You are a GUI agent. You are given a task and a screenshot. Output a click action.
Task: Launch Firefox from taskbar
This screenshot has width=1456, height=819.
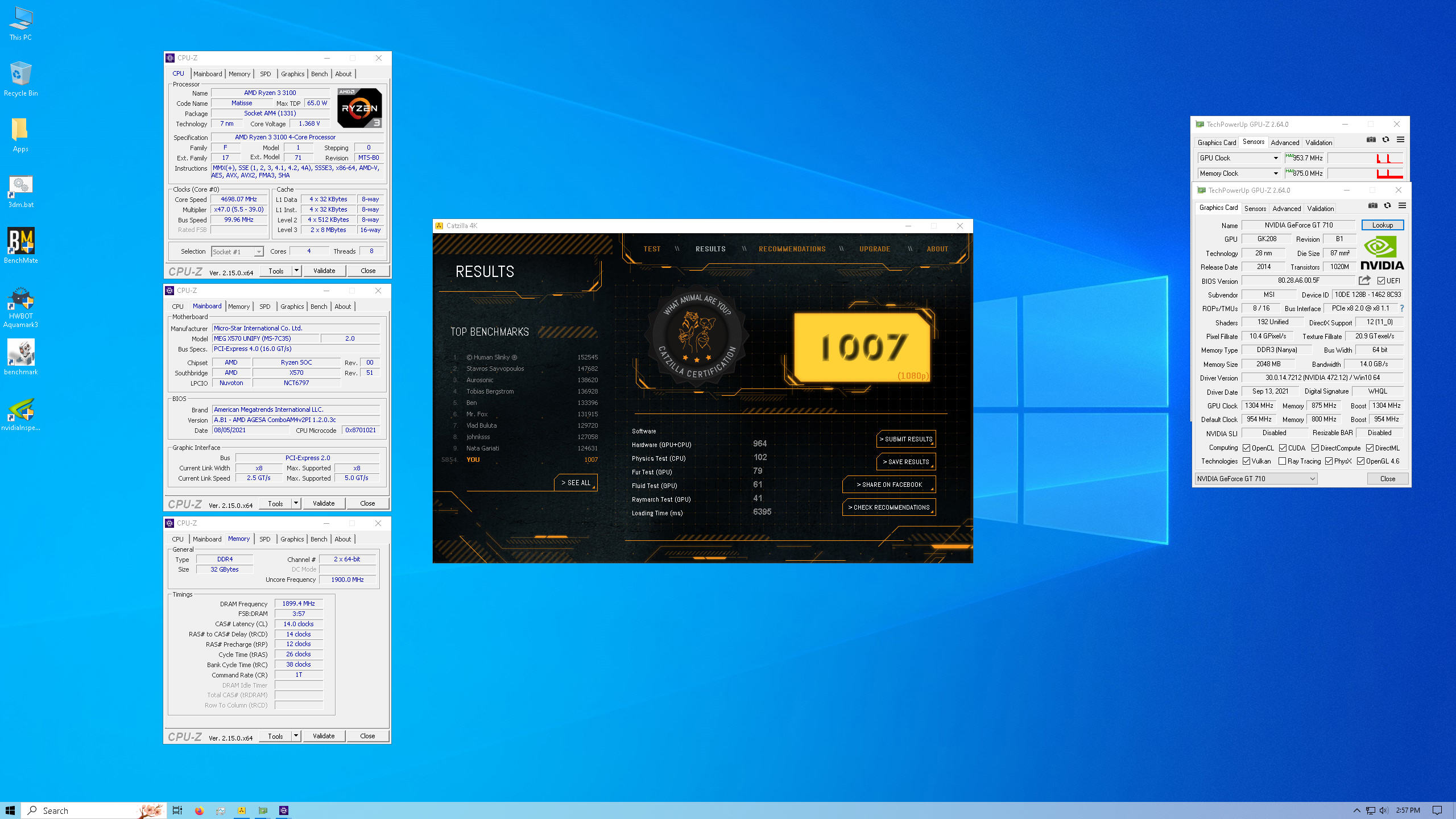tap(199, 810)
